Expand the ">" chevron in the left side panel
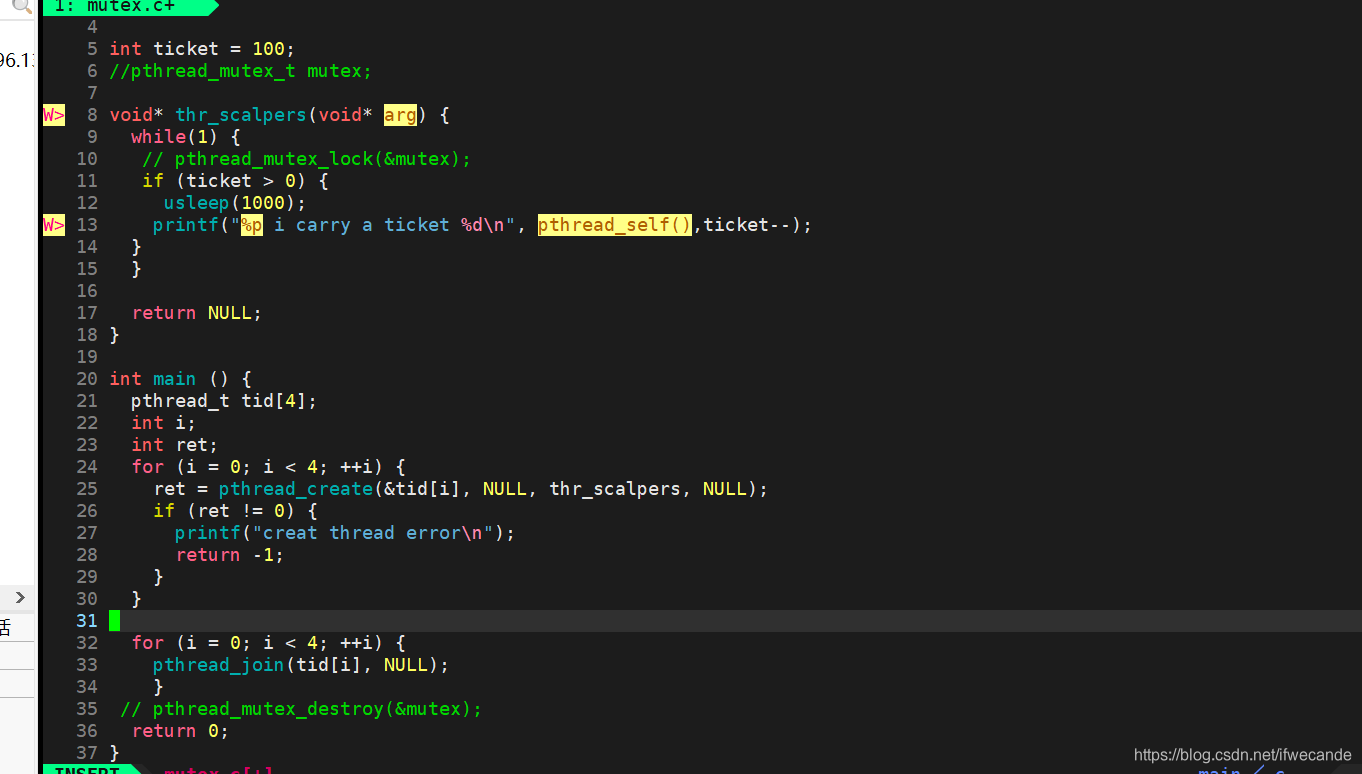This screenshot has height=774, width=1362. pyautogui.click(x=19, y=598)
